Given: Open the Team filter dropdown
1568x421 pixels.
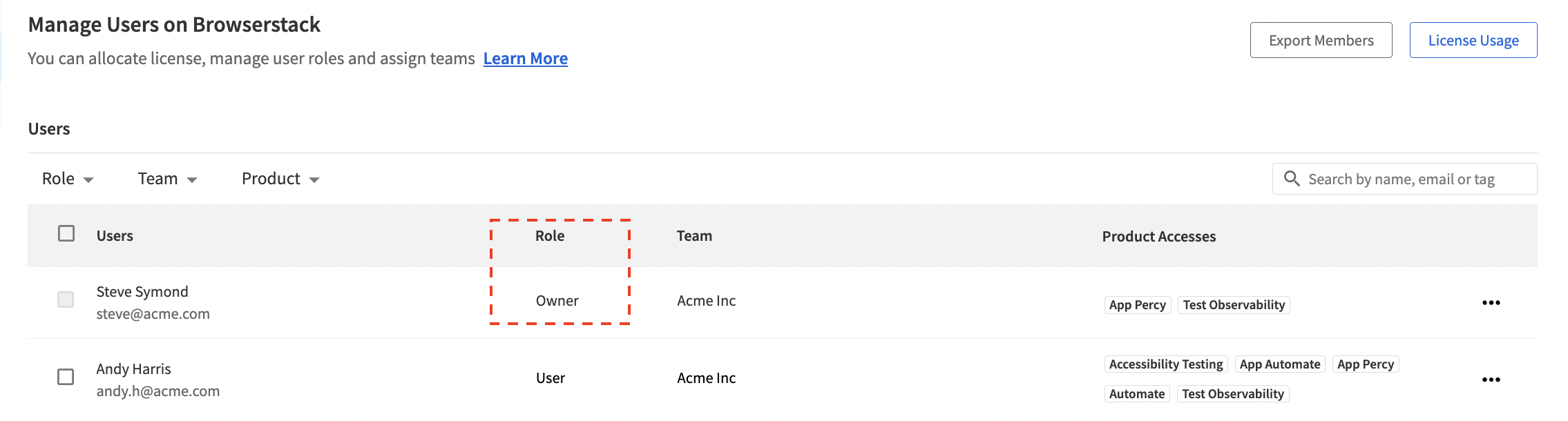Looking at the screenshot, I should click(x=167, y=179).
